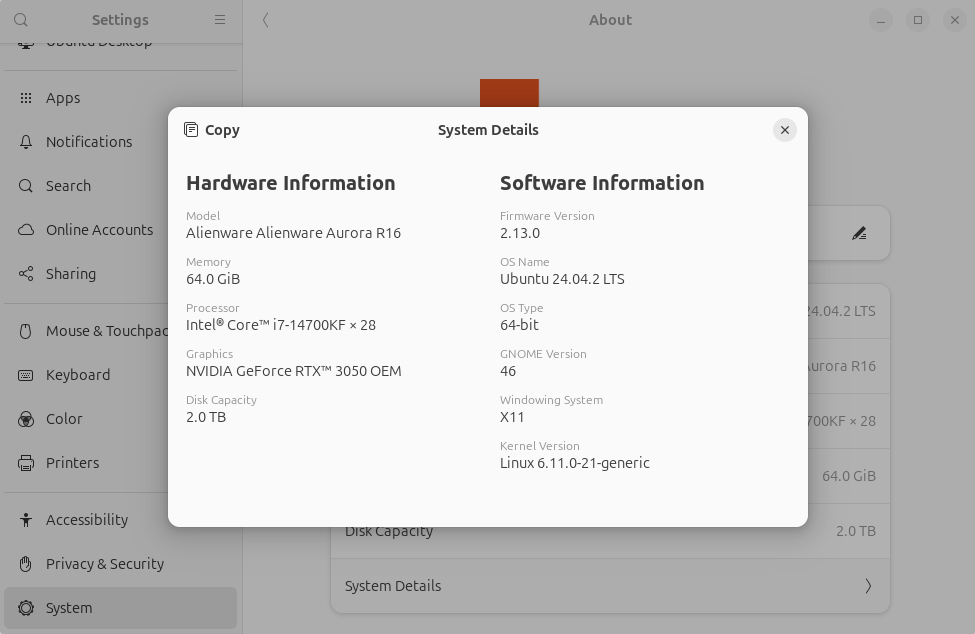The width and height of the screenshot is (975, 634).
Task: Click the 64-bit OS type value
Action: coord(519,325)
